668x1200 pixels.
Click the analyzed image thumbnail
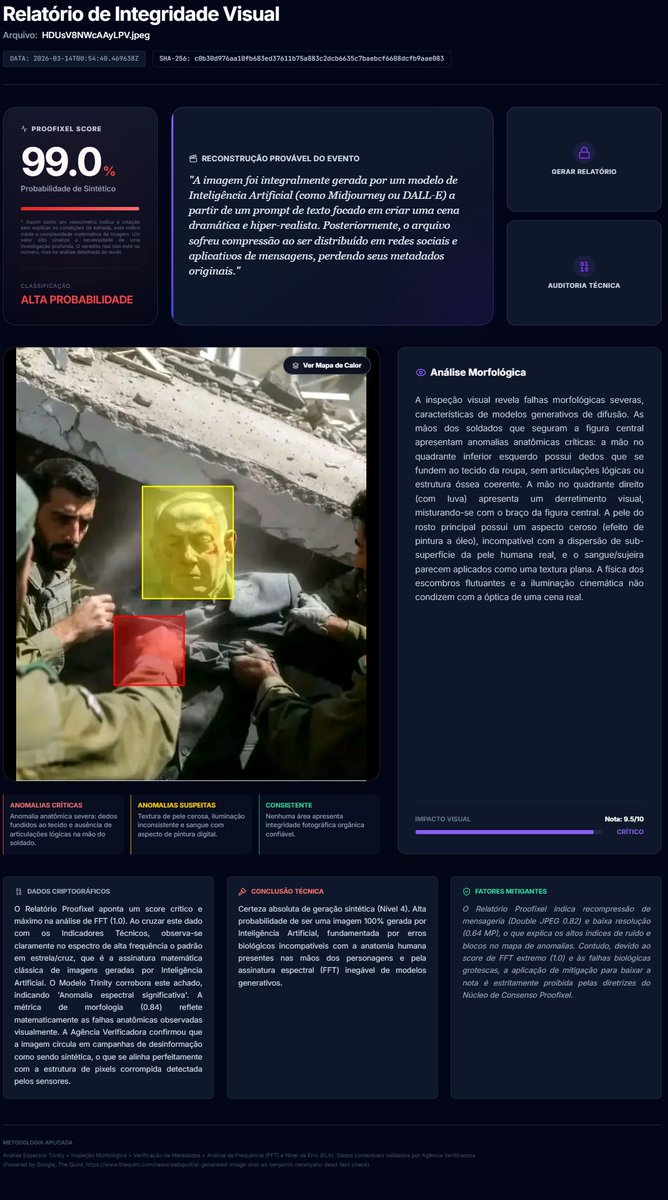(191, 564)
